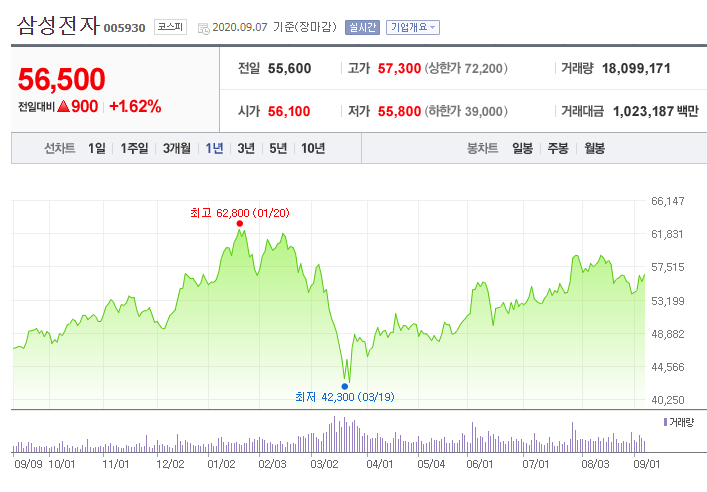Click the 66,147 price axis label

coord(668,201)
